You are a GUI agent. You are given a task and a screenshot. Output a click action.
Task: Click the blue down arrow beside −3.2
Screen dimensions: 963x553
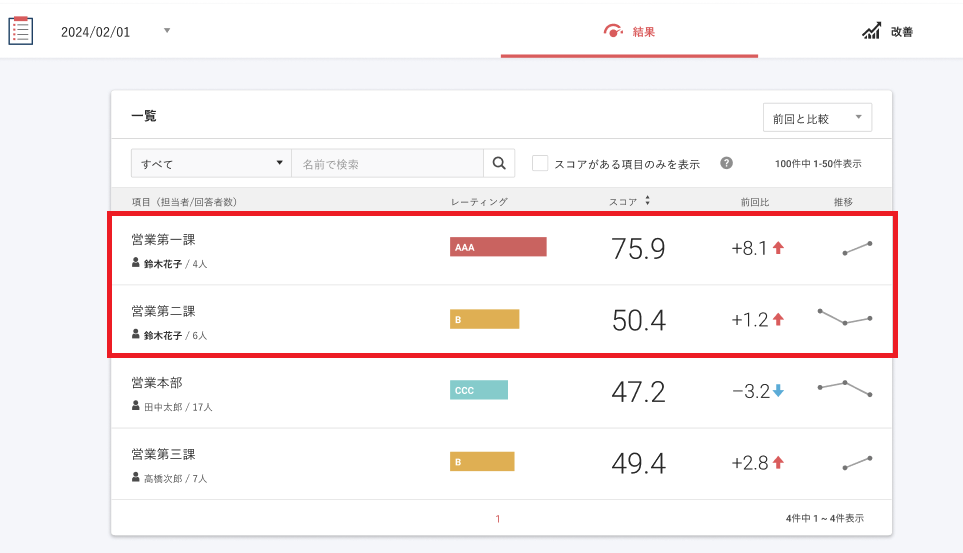(x=778, y=391)
